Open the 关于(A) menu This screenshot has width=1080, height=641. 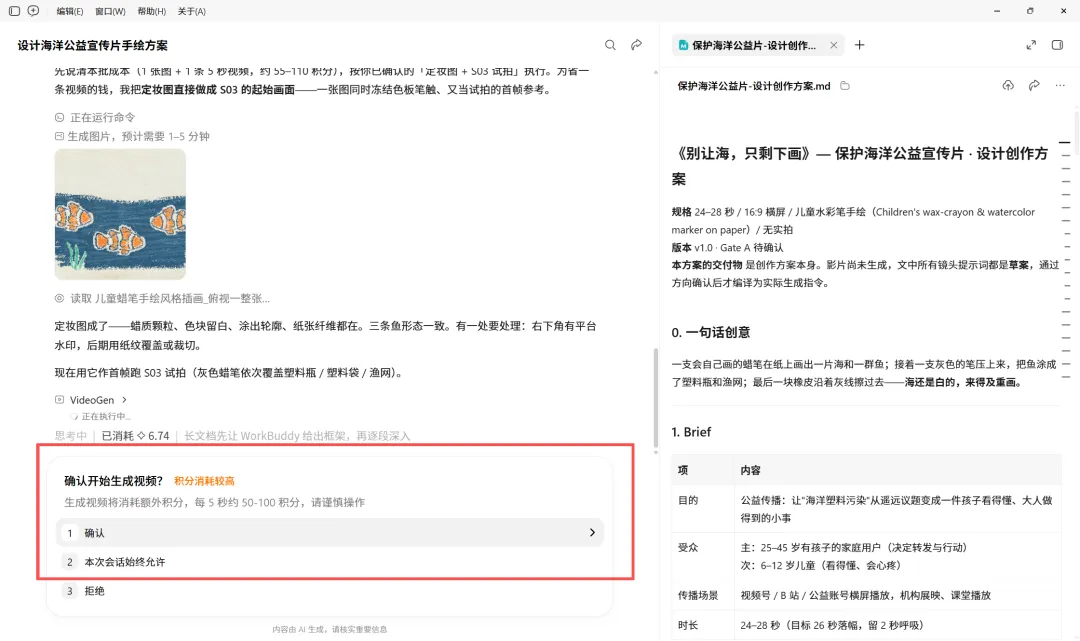click(x=191, y=11)
